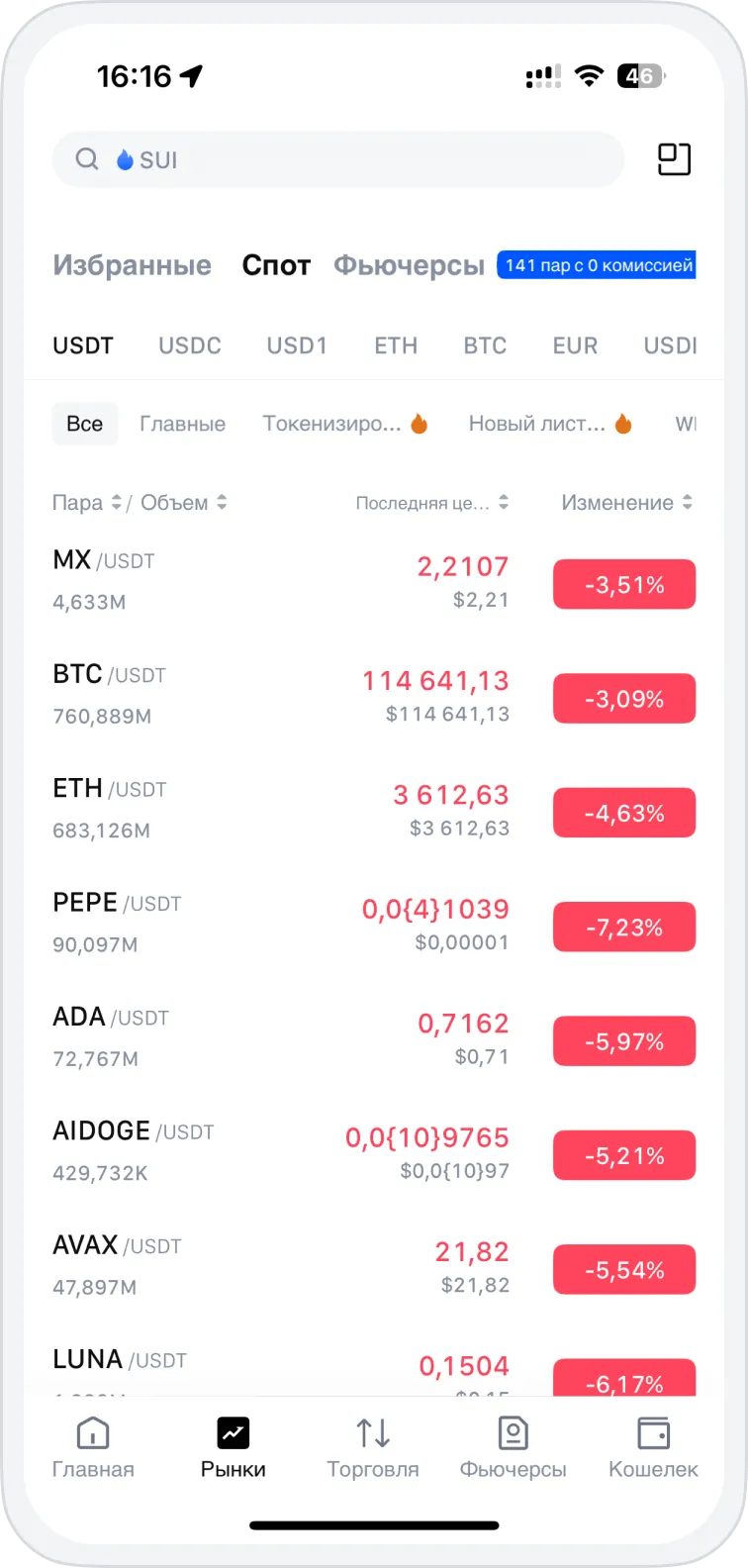This screenshot has width=748, height=1568.
Task: Select the Новый листинг filter chip
Action: tap(549, 424)
